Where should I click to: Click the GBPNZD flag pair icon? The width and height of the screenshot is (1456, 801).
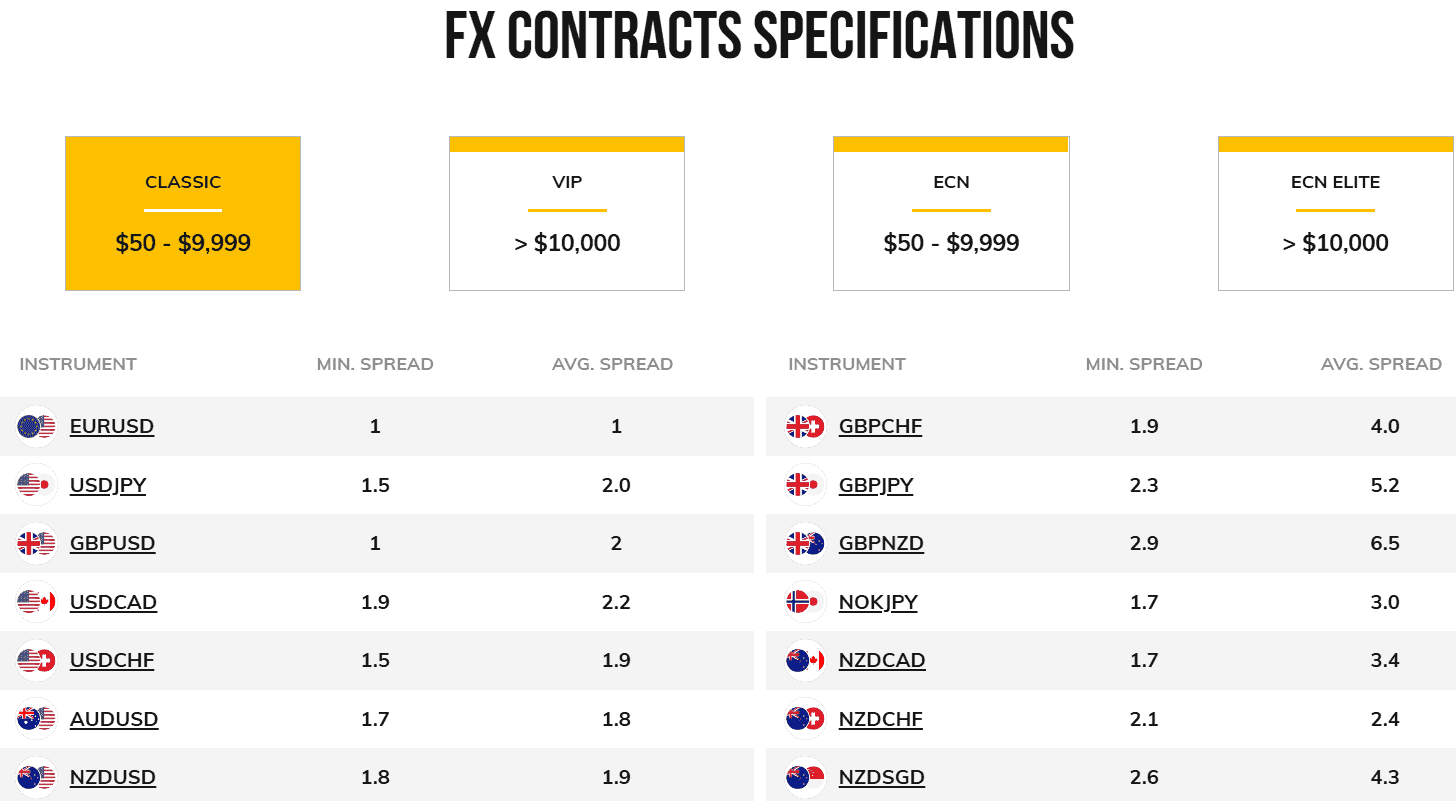(x=805, y=544)
